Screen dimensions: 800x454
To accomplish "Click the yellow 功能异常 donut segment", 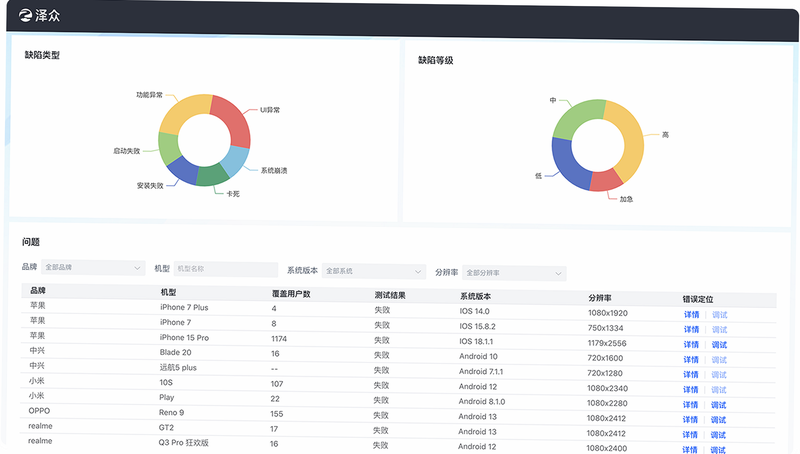I will (182, 112).
